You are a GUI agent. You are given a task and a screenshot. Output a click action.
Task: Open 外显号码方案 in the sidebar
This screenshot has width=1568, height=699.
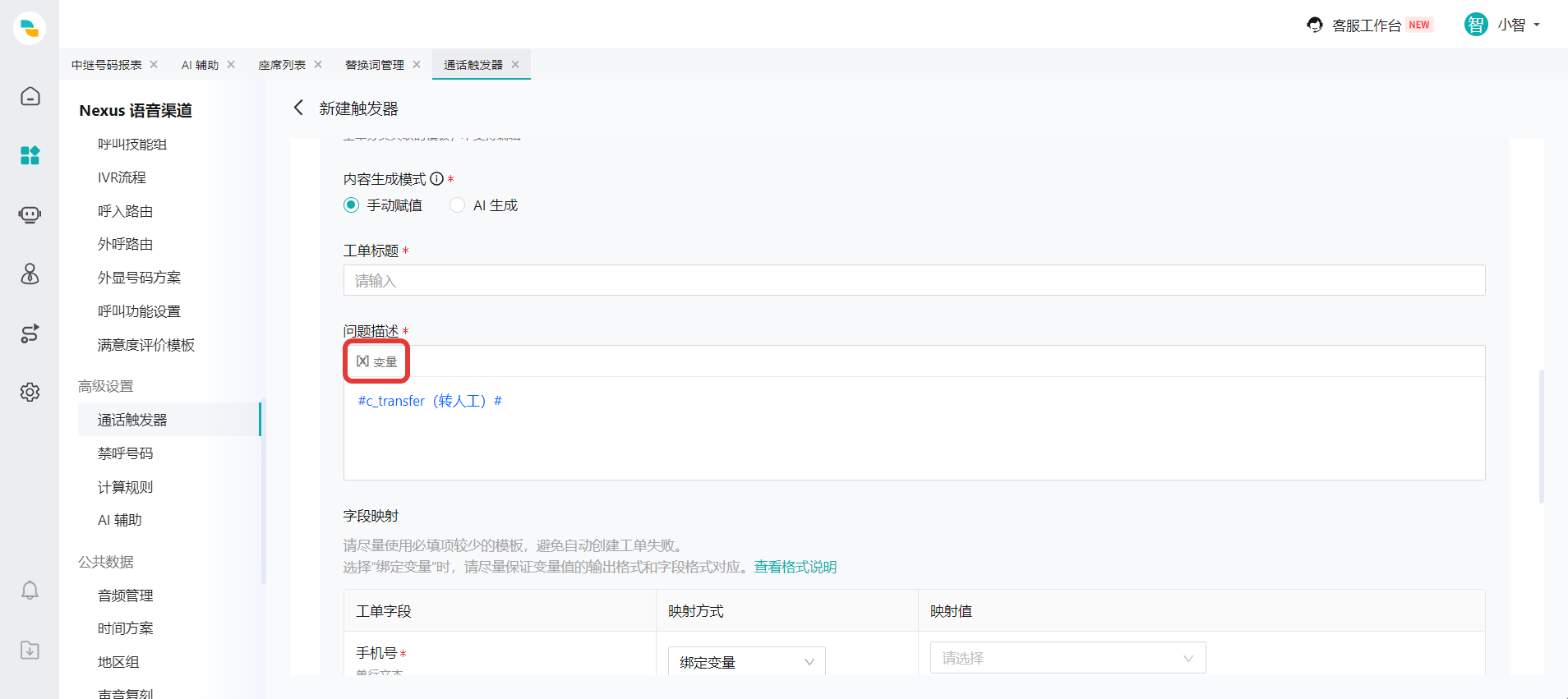[x=139, y=278]
